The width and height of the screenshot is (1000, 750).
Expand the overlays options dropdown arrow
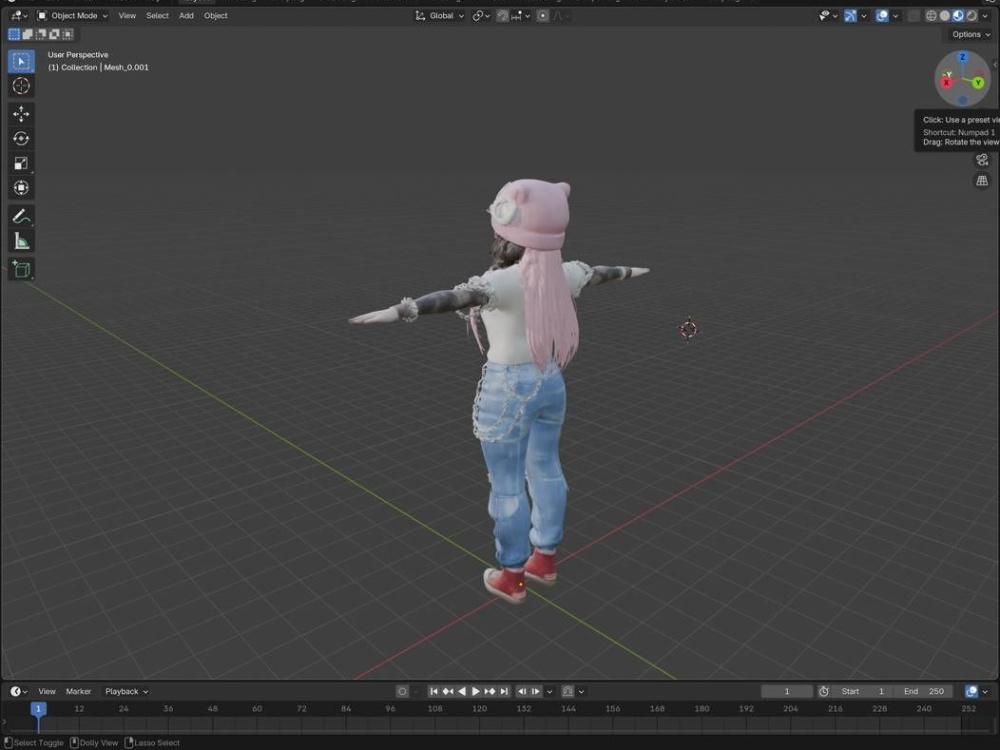(x=895, y=16)
